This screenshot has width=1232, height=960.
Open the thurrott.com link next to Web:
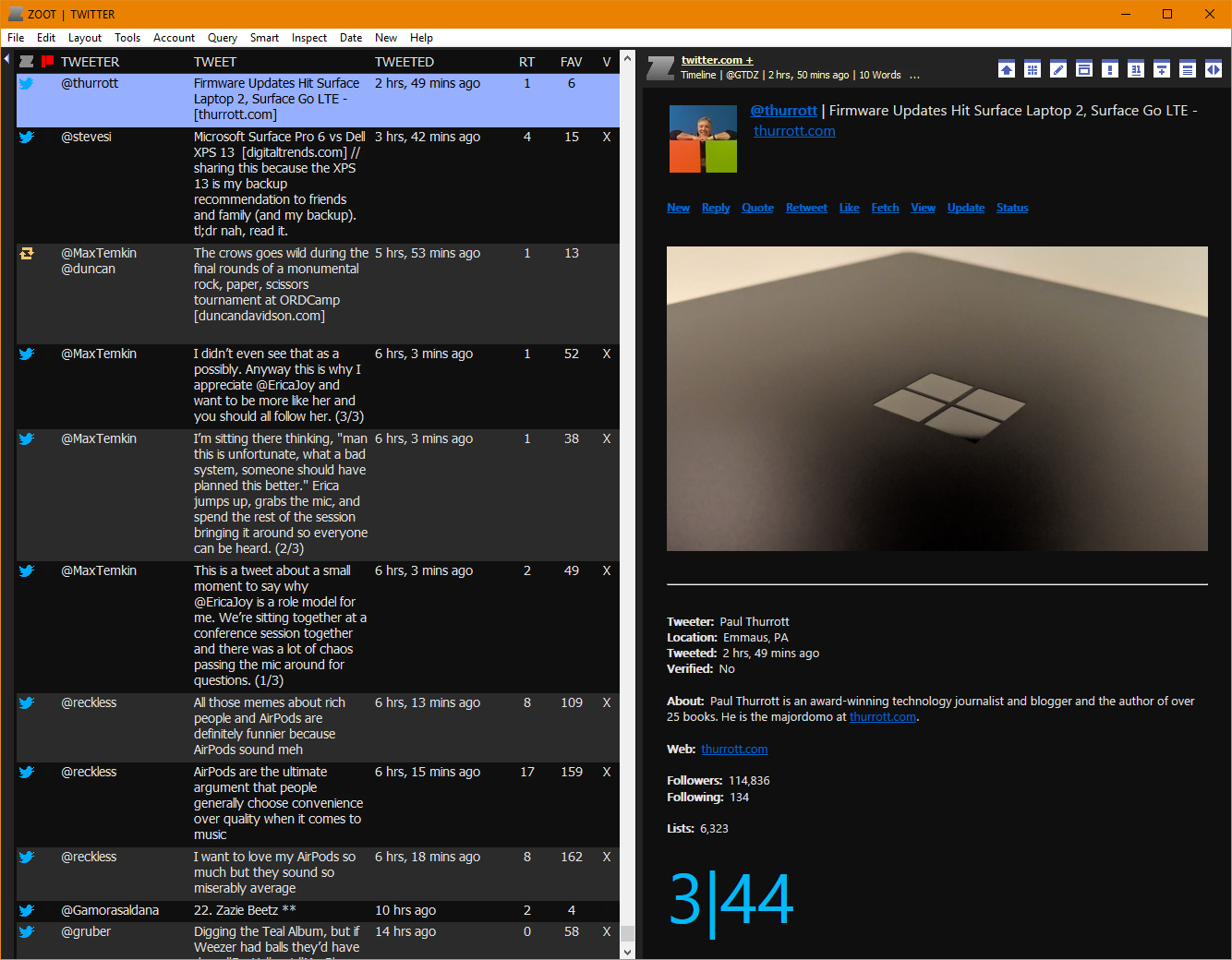click(734, 750)
